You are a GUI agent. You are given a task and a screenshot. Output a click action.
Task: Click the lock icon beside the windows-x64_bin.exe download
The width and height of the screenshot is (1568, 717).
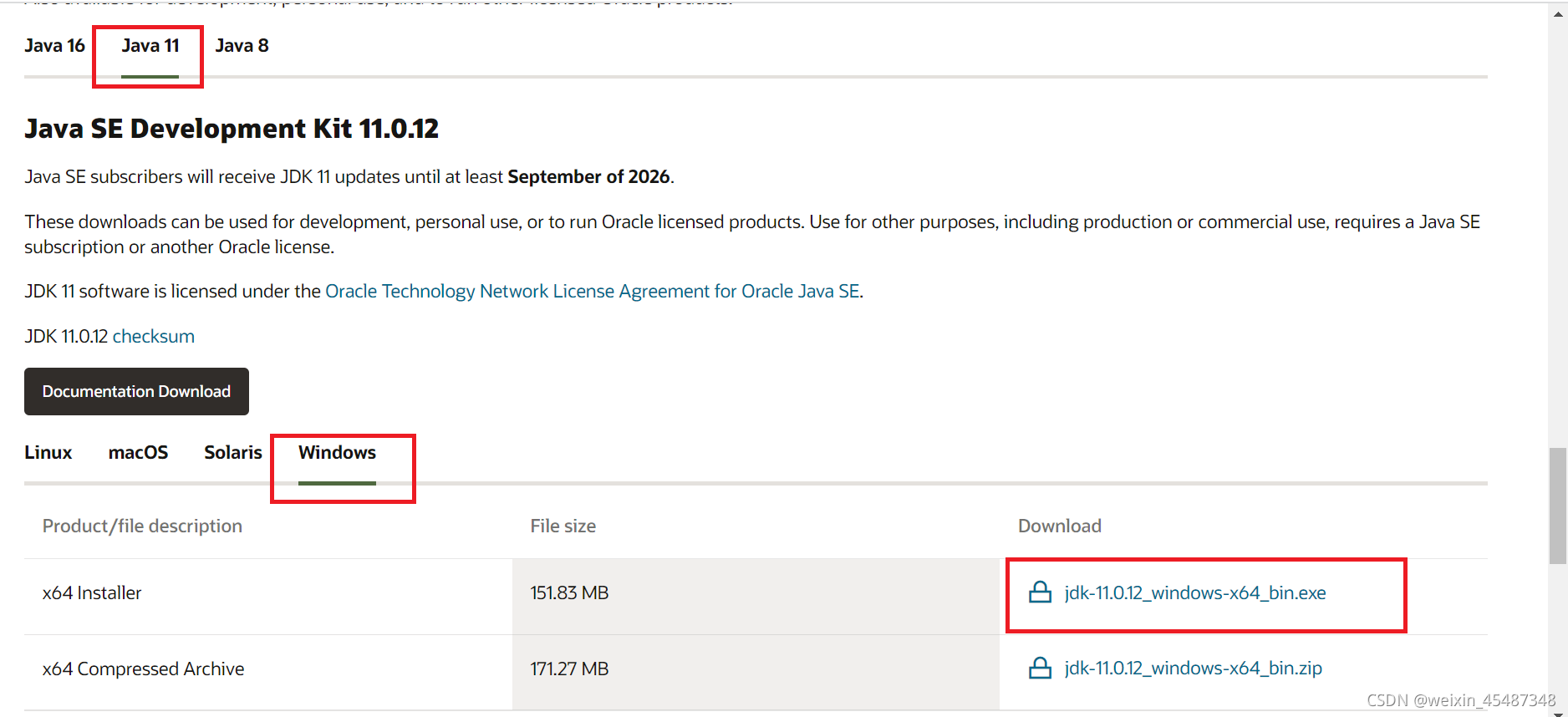tap(1040, 592)
